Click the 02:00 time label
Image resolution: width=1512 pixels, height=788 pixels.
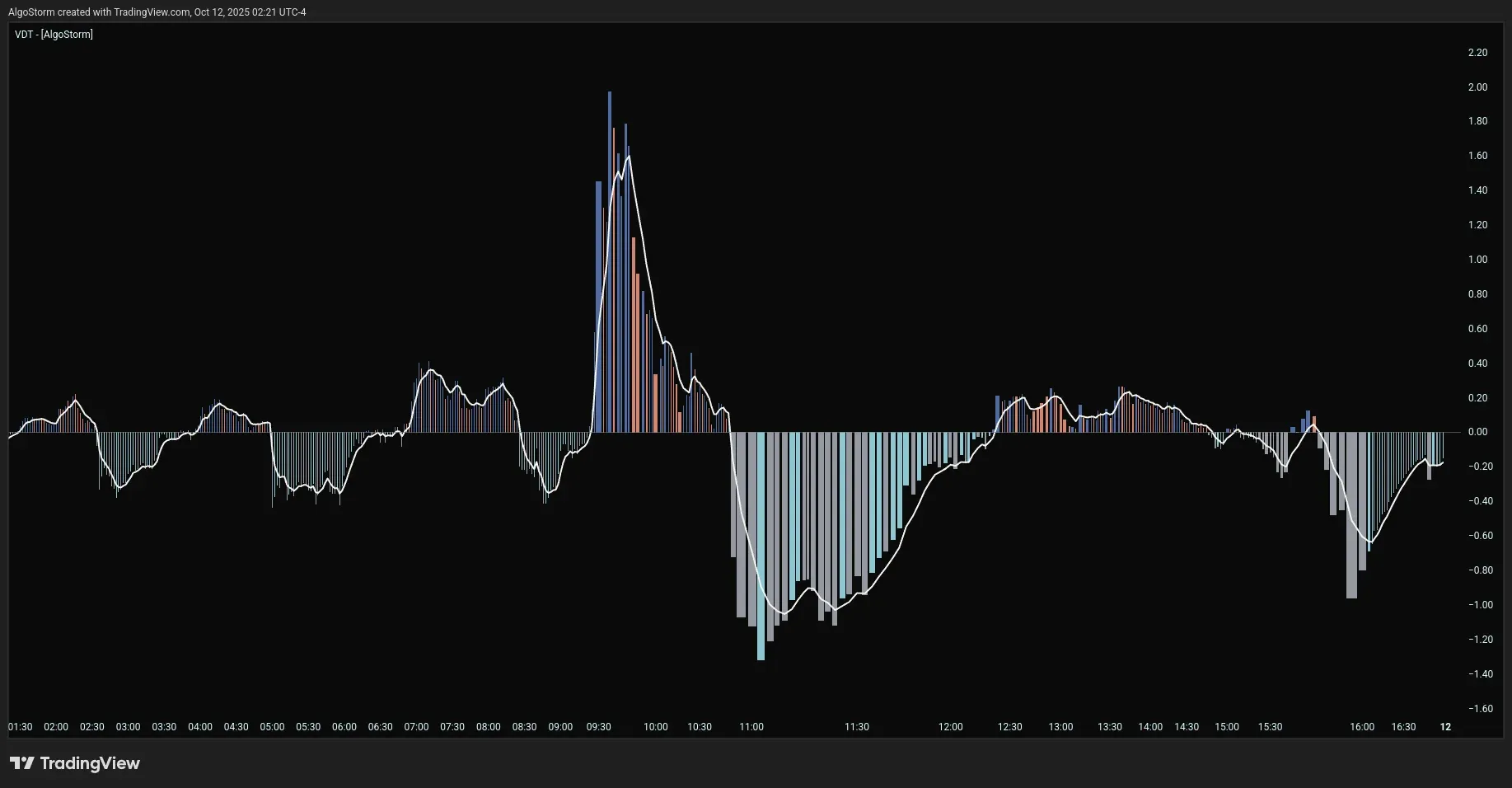click(x=55, y=727)
